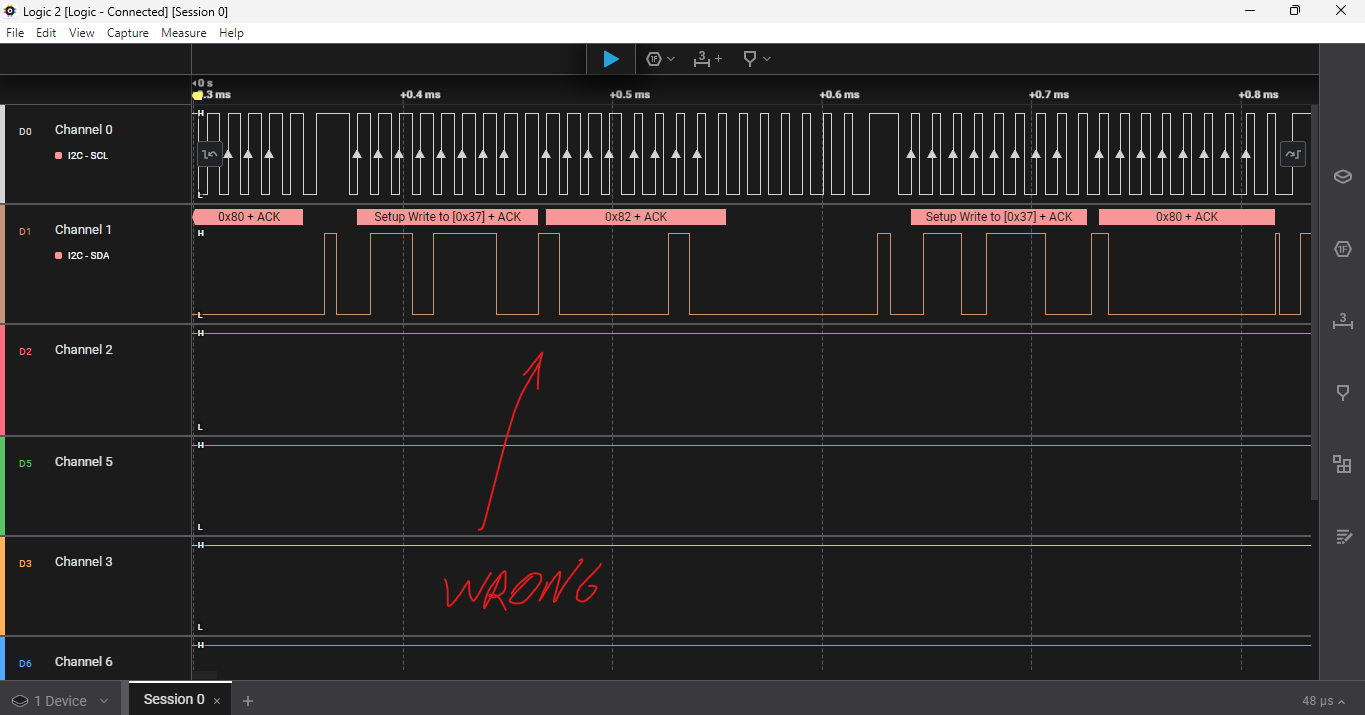
Task: Open the radix dropdown chevron beside the 1F icon
Action: pyautogui.click(x=672, y=59)
